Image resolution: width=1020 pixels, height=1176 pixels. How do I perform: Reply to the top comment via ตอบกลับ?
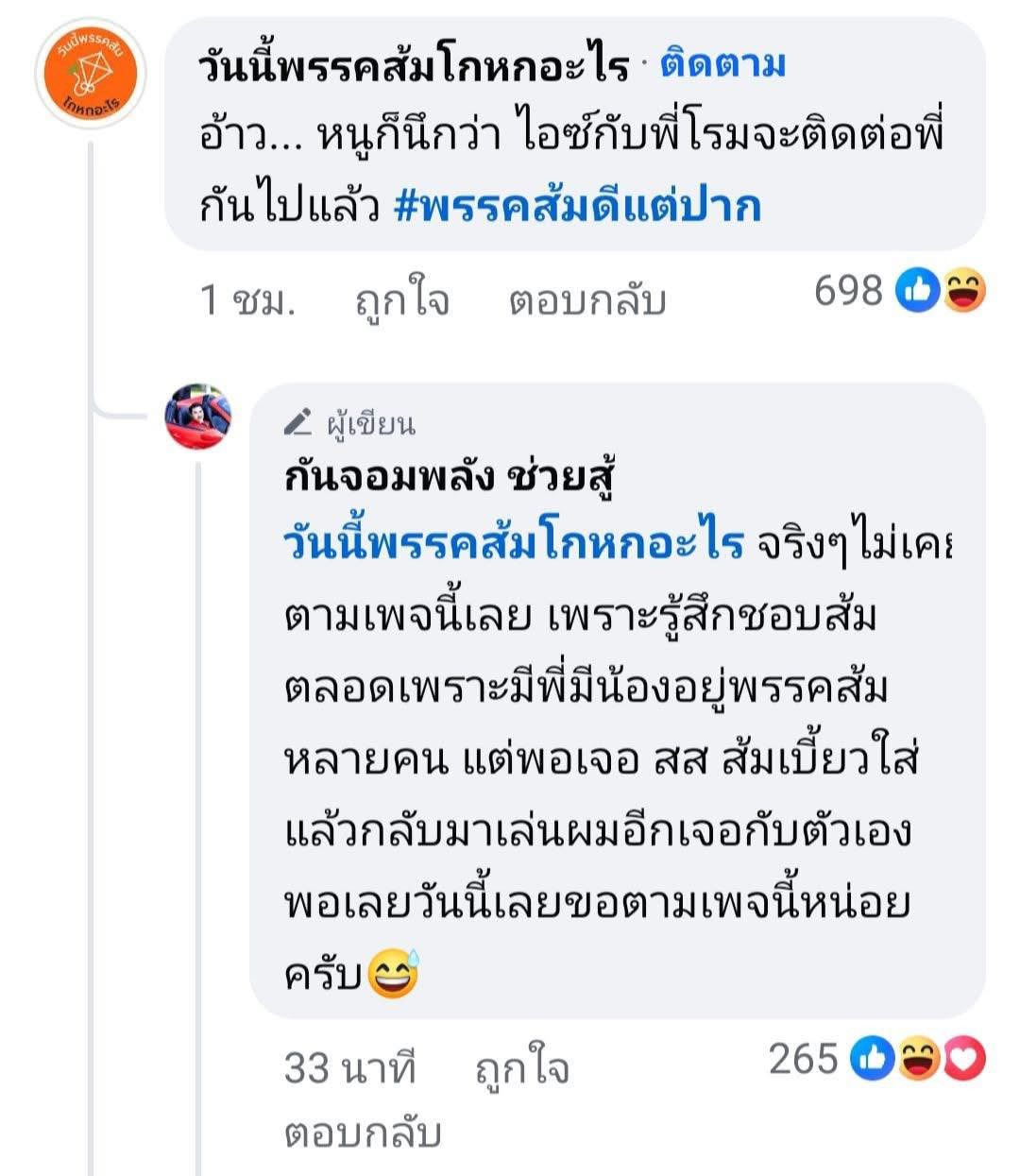click(x=587, y=301)
